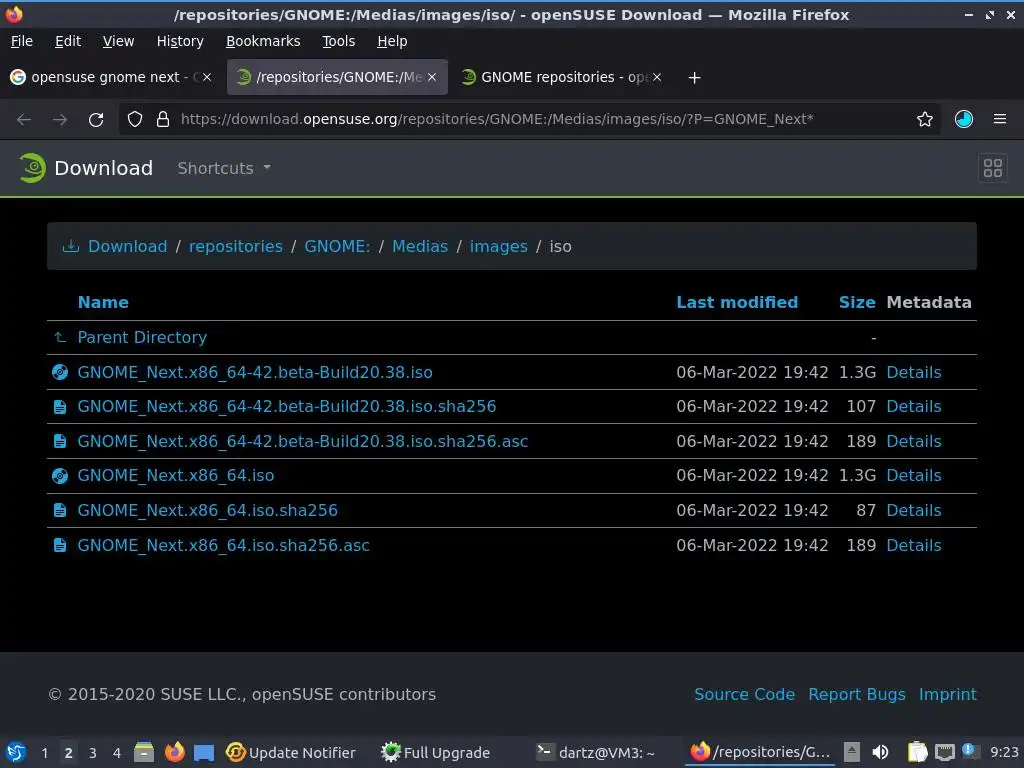Open the repositories breadcrumb link
This screenshot has height=768, width=1024.
[235, 246]
